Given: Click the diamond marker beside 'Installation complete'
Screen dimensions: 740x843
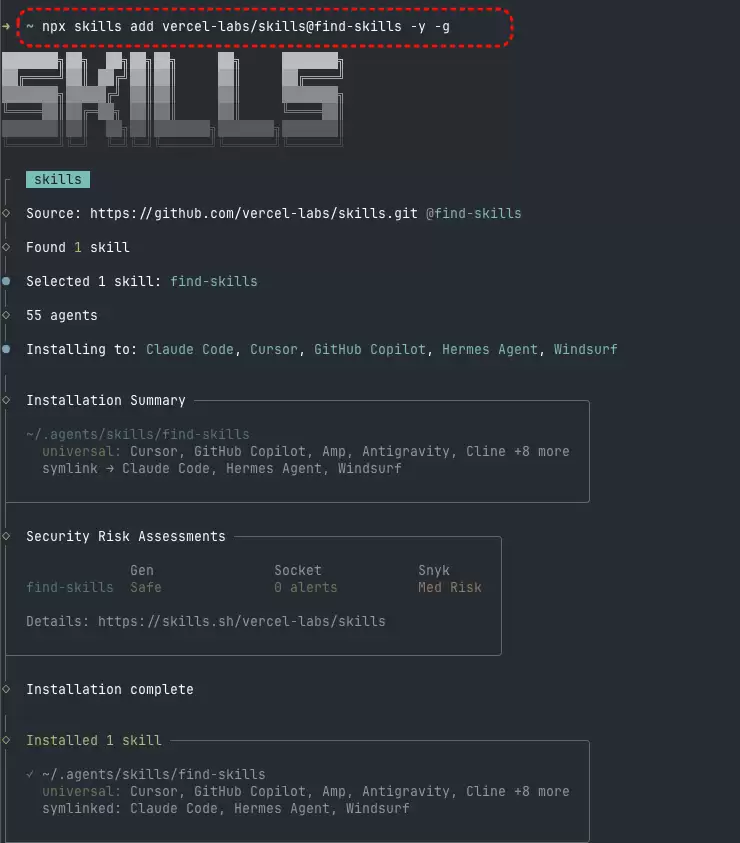Looking at the screenshot, I should coord(6,689).
